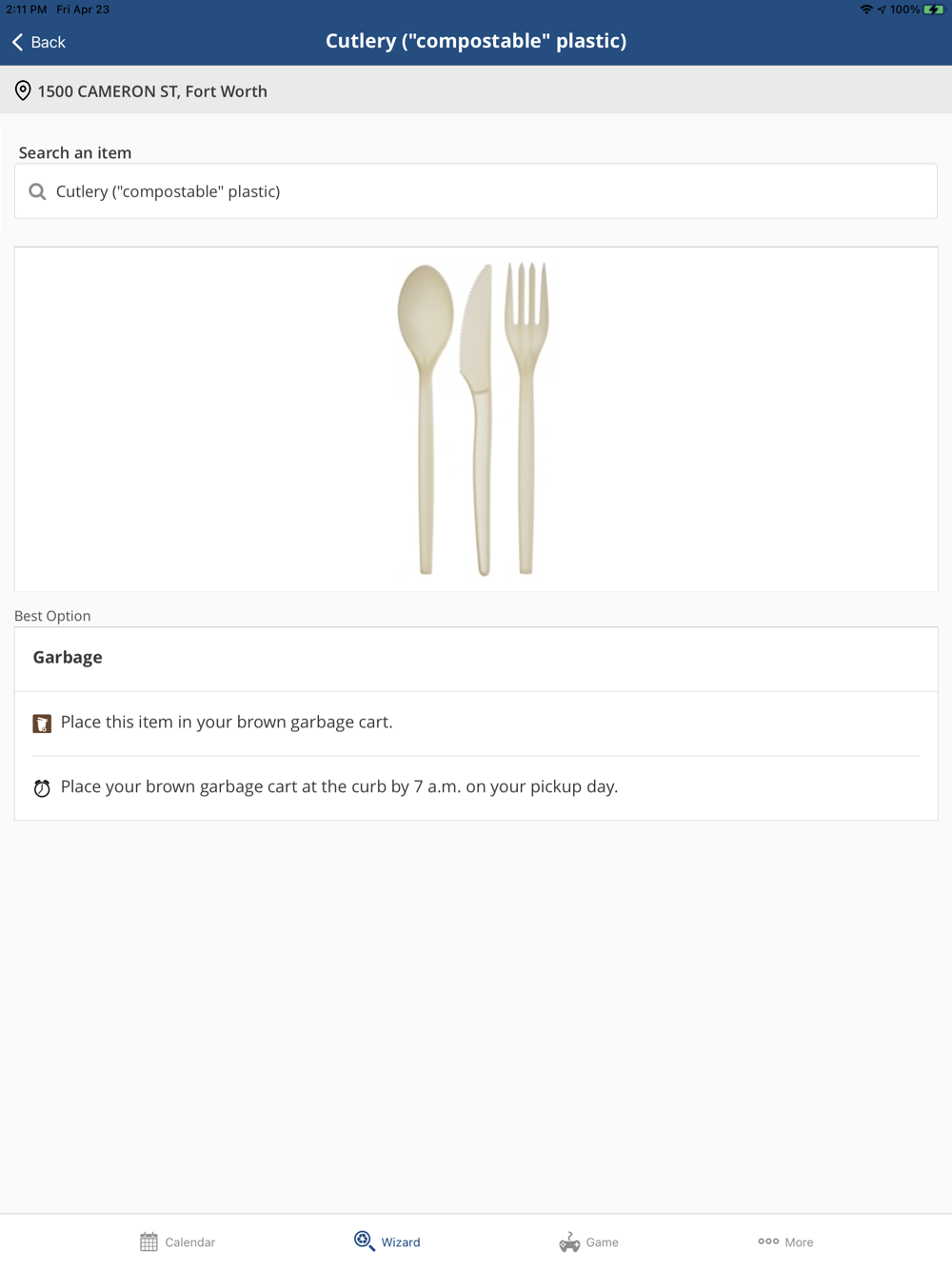This screenshot has height=1270, width=952.
Task: Go Back to previous screen
Action: coord(48,42)
